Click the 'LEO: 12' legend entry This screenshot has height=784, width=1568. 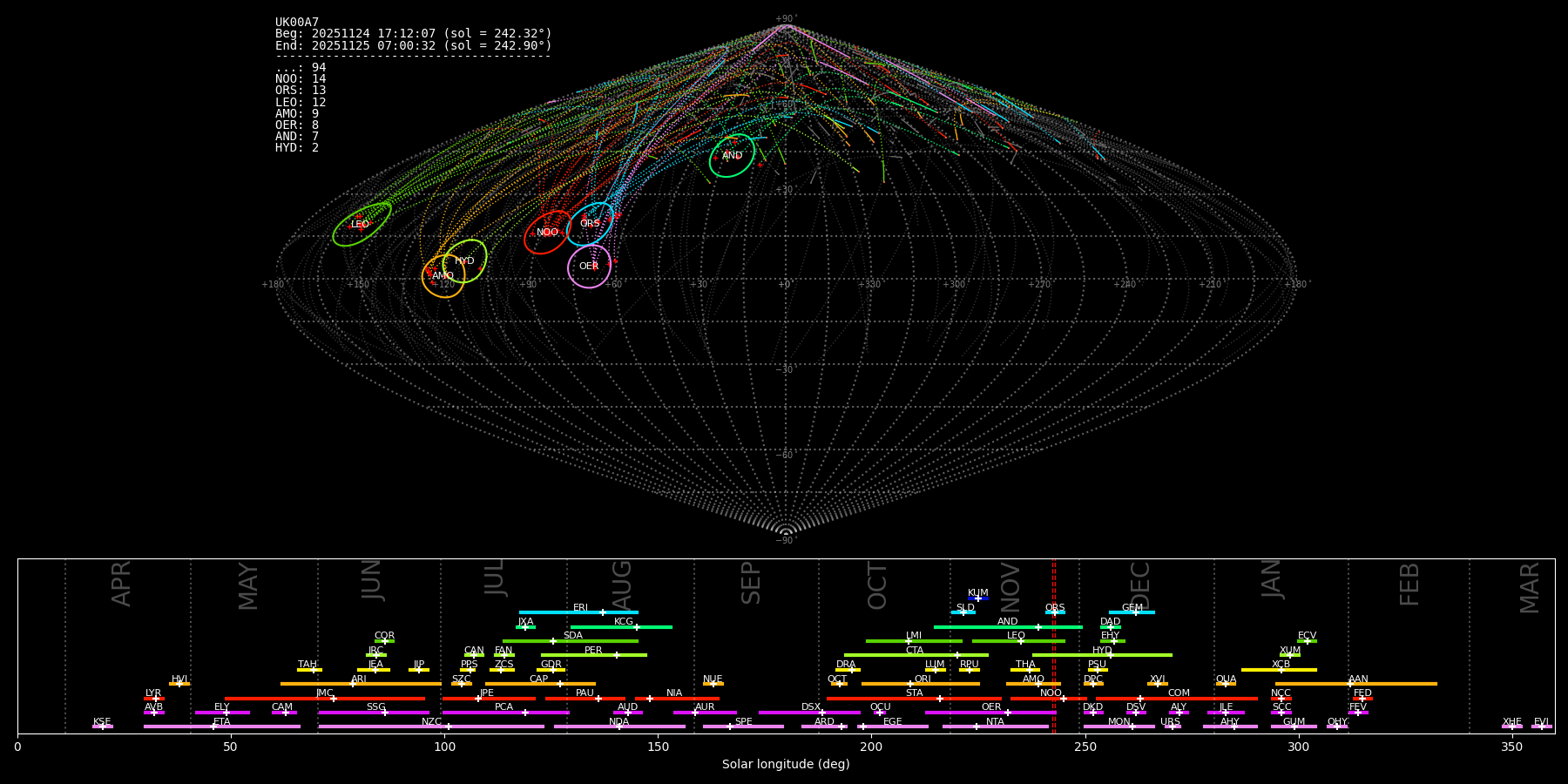coord(301,103)
